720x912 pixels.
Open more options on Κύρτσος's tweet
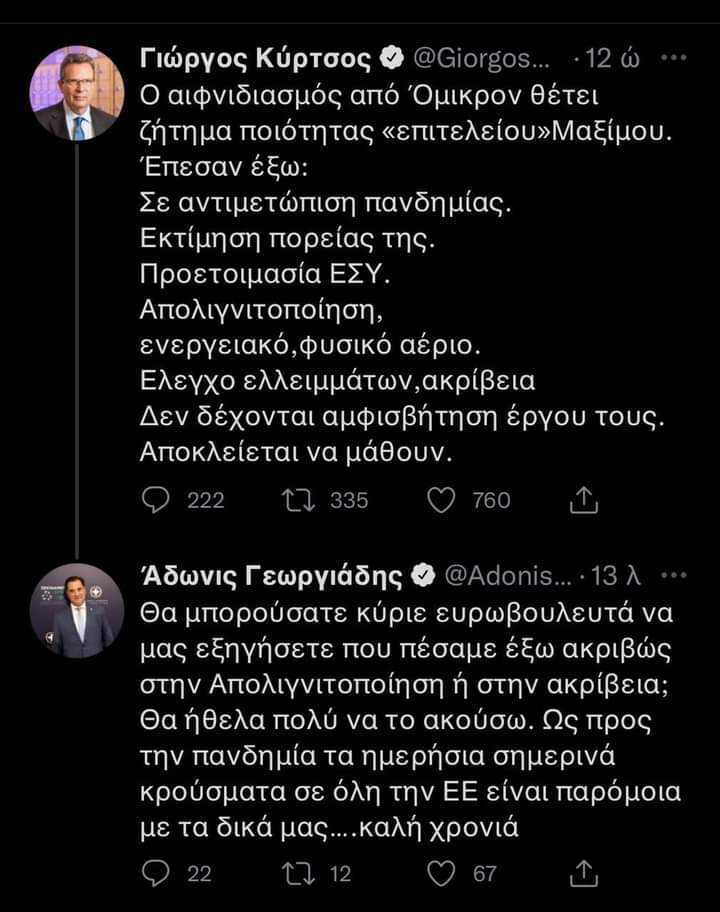tap(676, 59)
